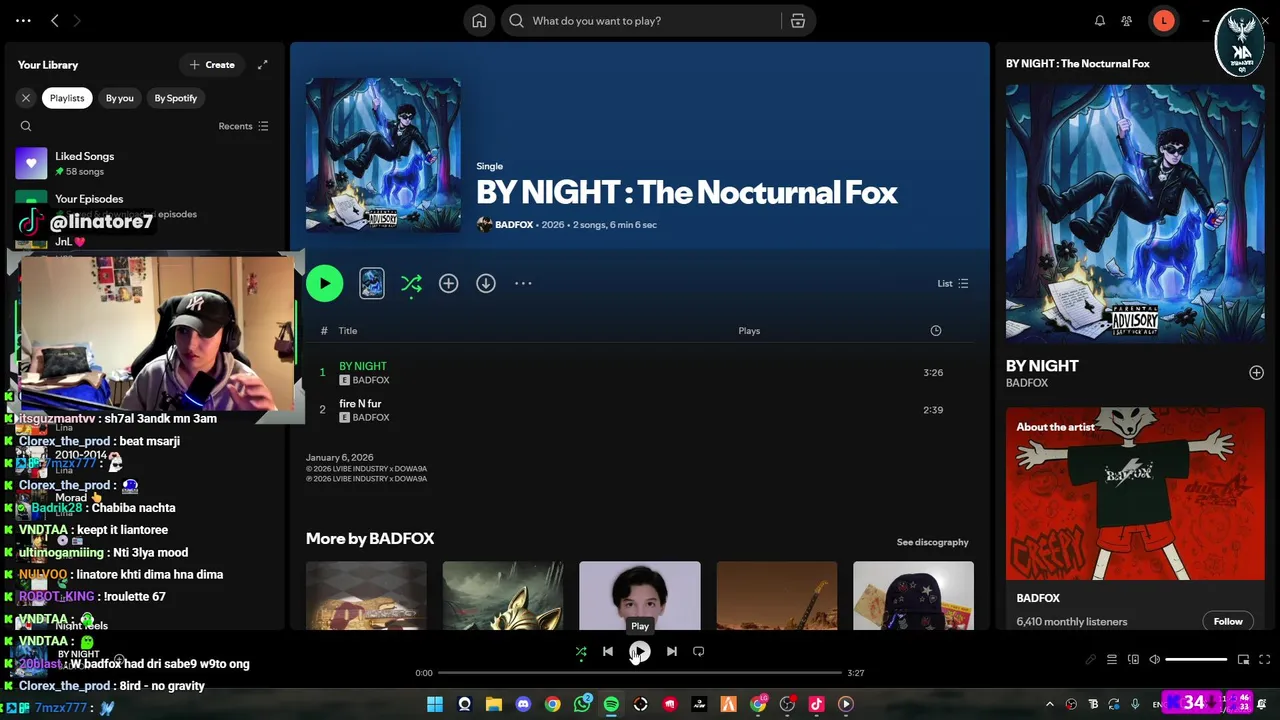Click the BADFOX link under fire N fur
The height and width of the screenshot is (720, 1280).
point(371,417)
